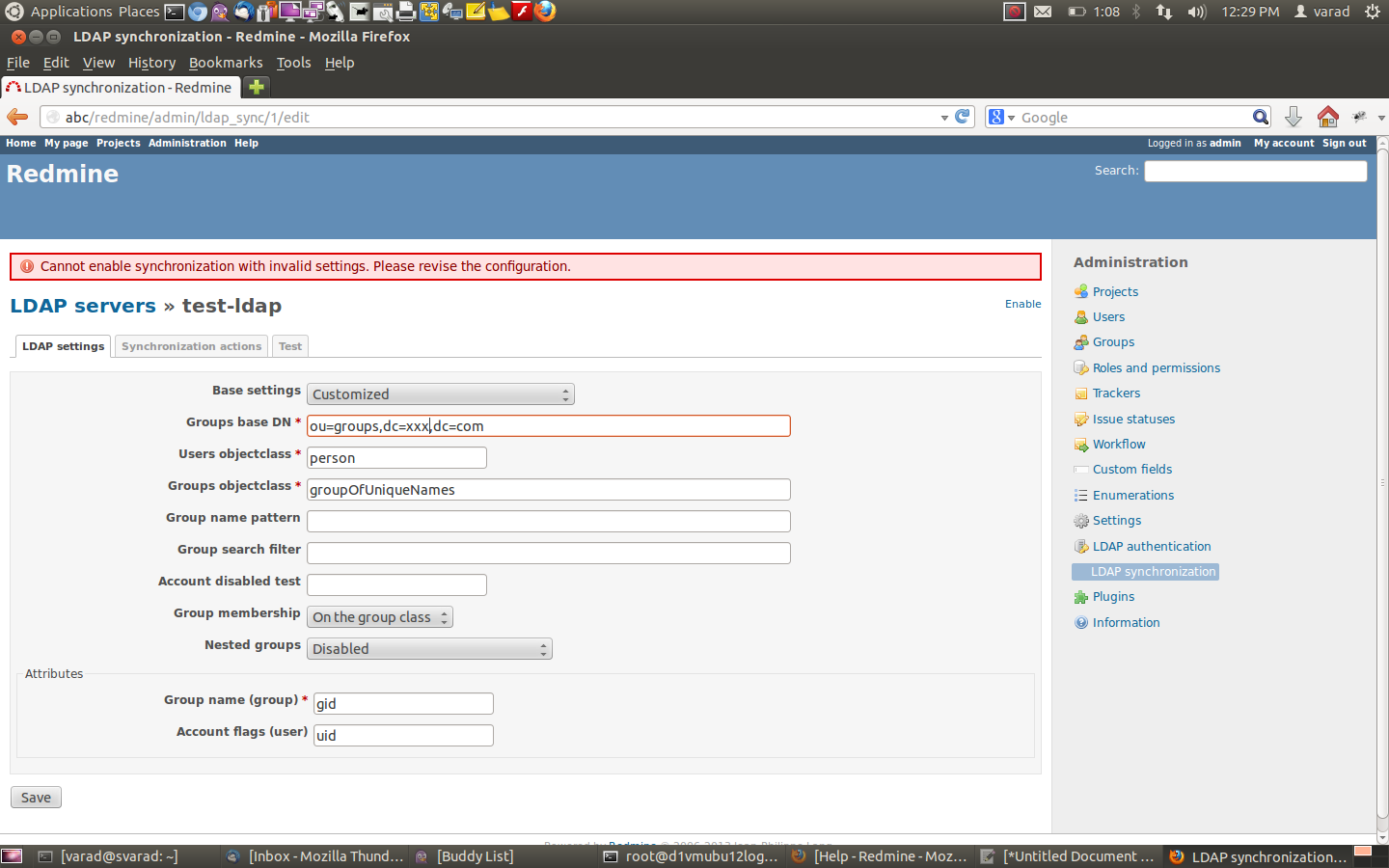Focus the Group name (group) attribute field
1389x868 pixels.
tap(403, 704)
